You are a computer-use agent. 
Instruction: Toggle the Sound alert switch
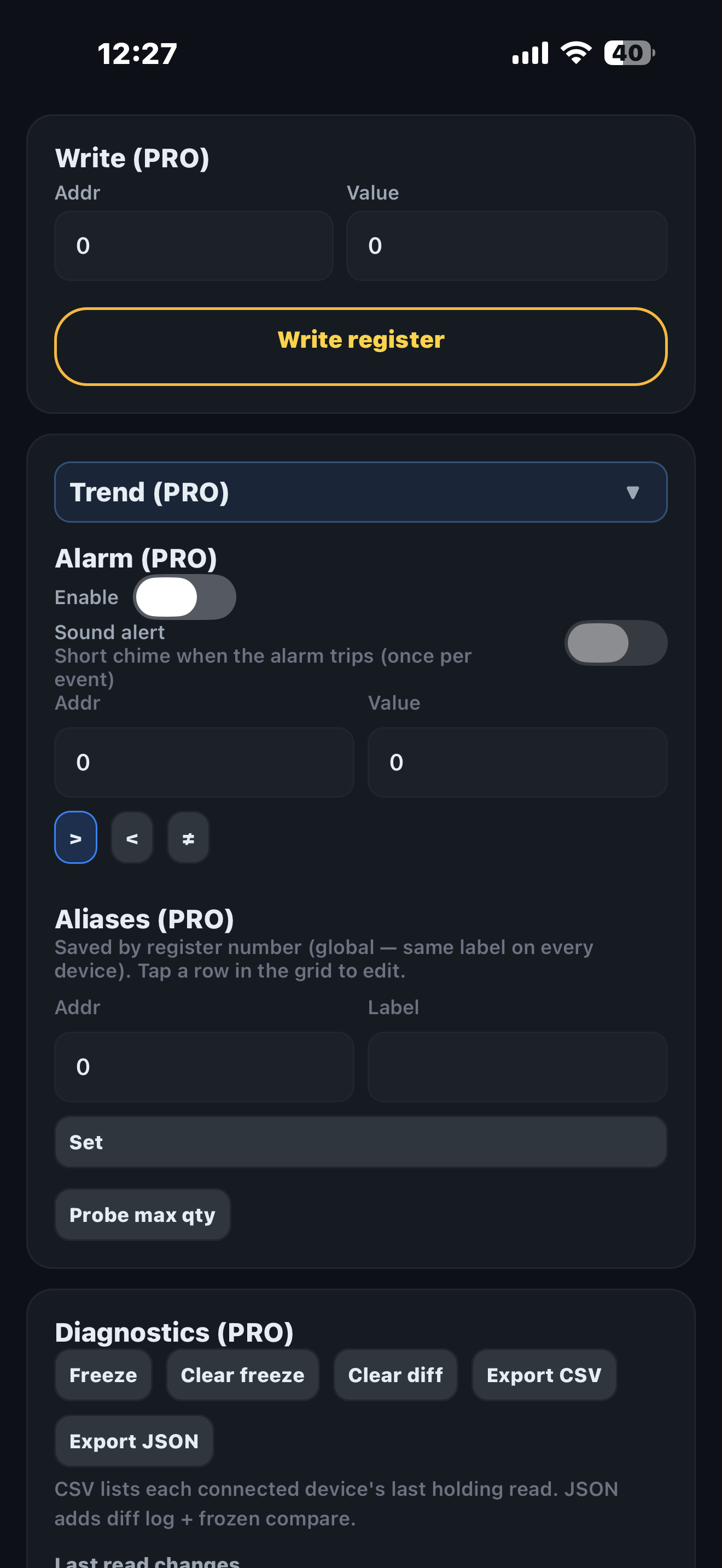pyautogui.click(x=615, y=643)
